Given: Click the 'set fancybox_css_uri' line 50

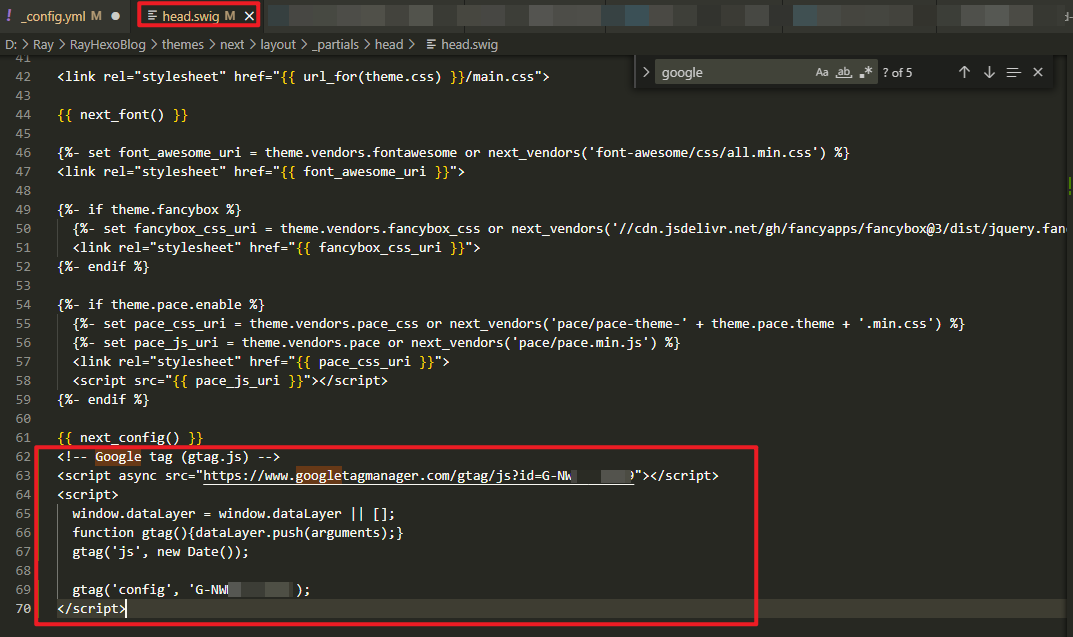Looking at the screenshot, I should click(x=569, y=229).
